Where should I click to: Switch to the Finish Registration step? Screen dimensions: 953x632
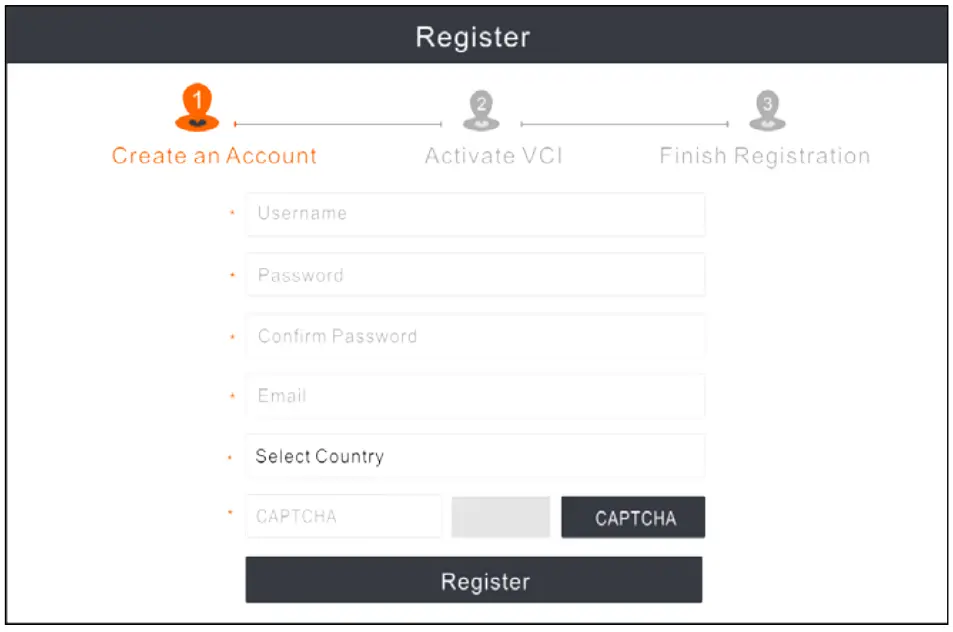click(764, 155)
